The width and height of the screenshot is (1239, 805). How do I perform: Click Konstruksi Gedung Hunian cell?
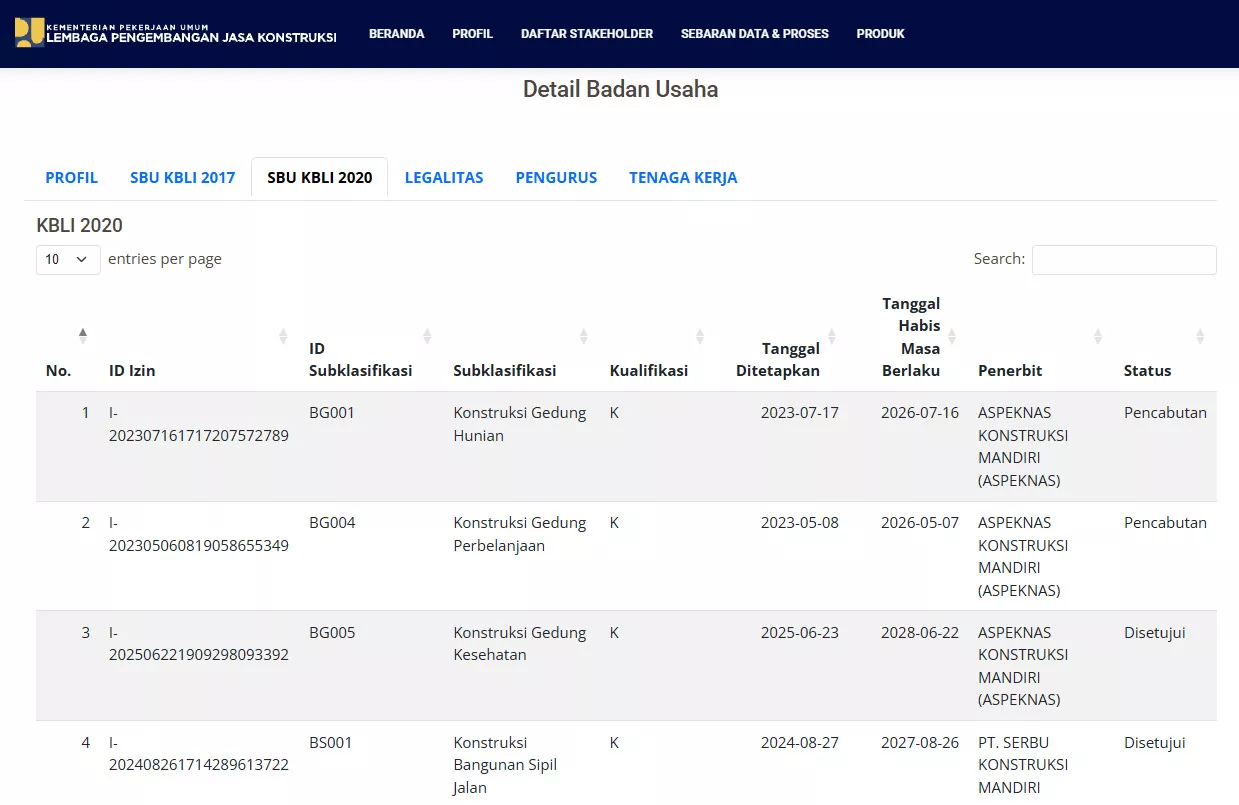[520, 424]
